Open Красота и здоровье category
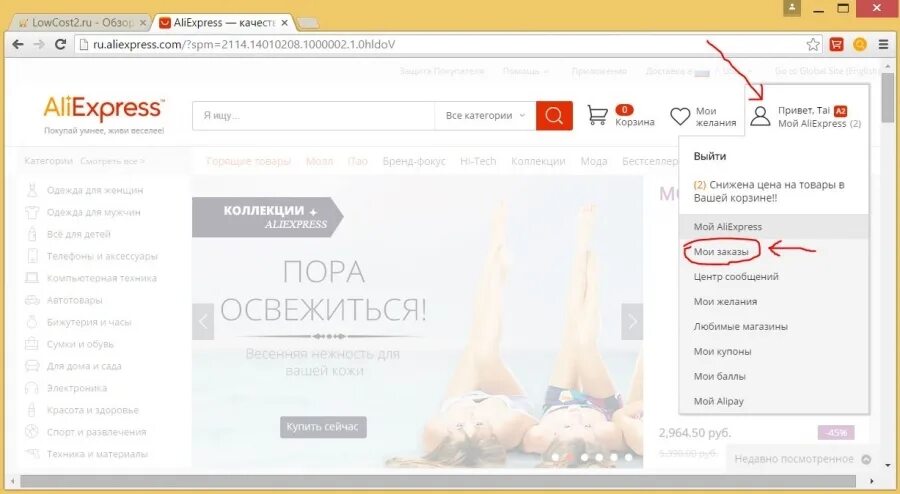This screenshot has width=900, height=494. 93,410
